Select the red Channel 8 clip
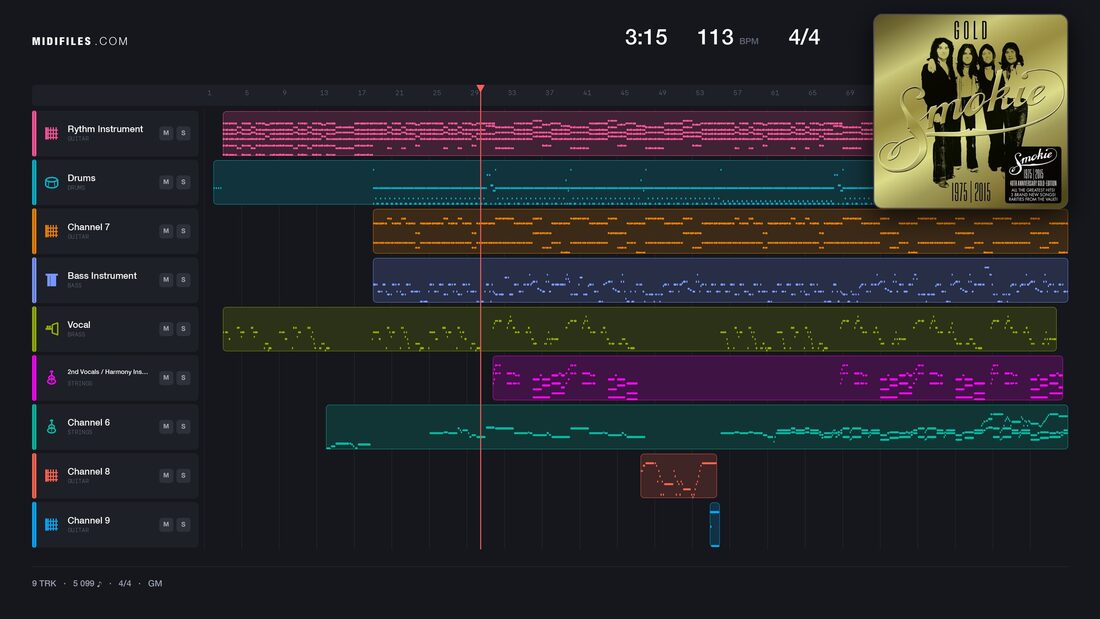 tap(678, 476)
